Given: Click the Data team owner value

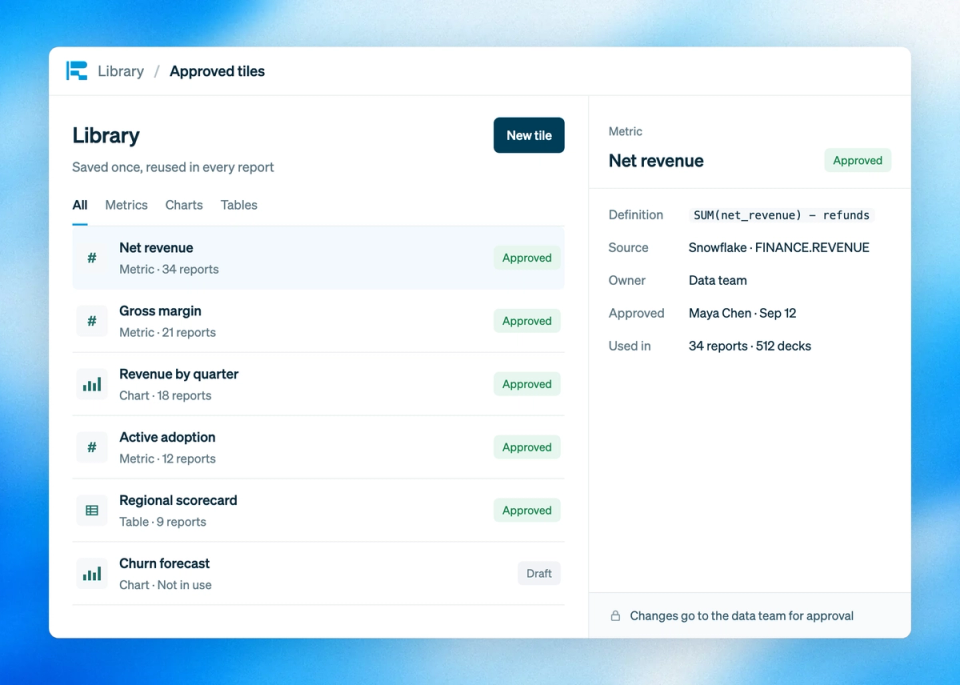Looking at the screenshot, I should [718, 280].
